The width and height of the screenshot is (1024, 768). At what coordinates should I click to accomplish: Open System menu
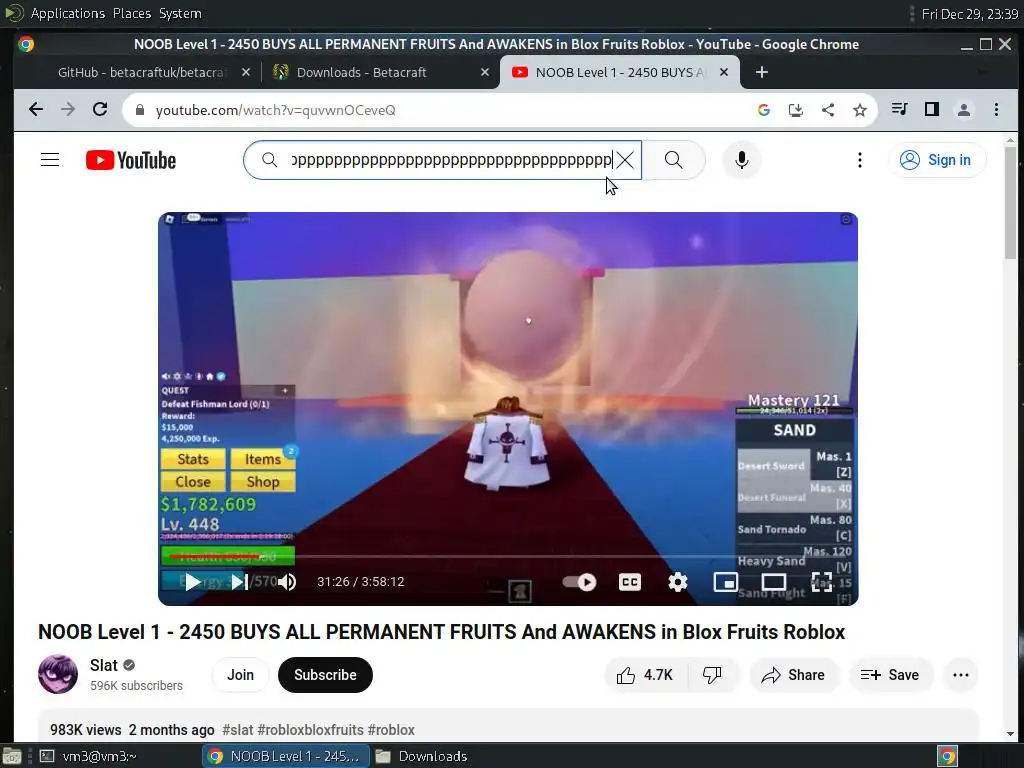(180, 13)
